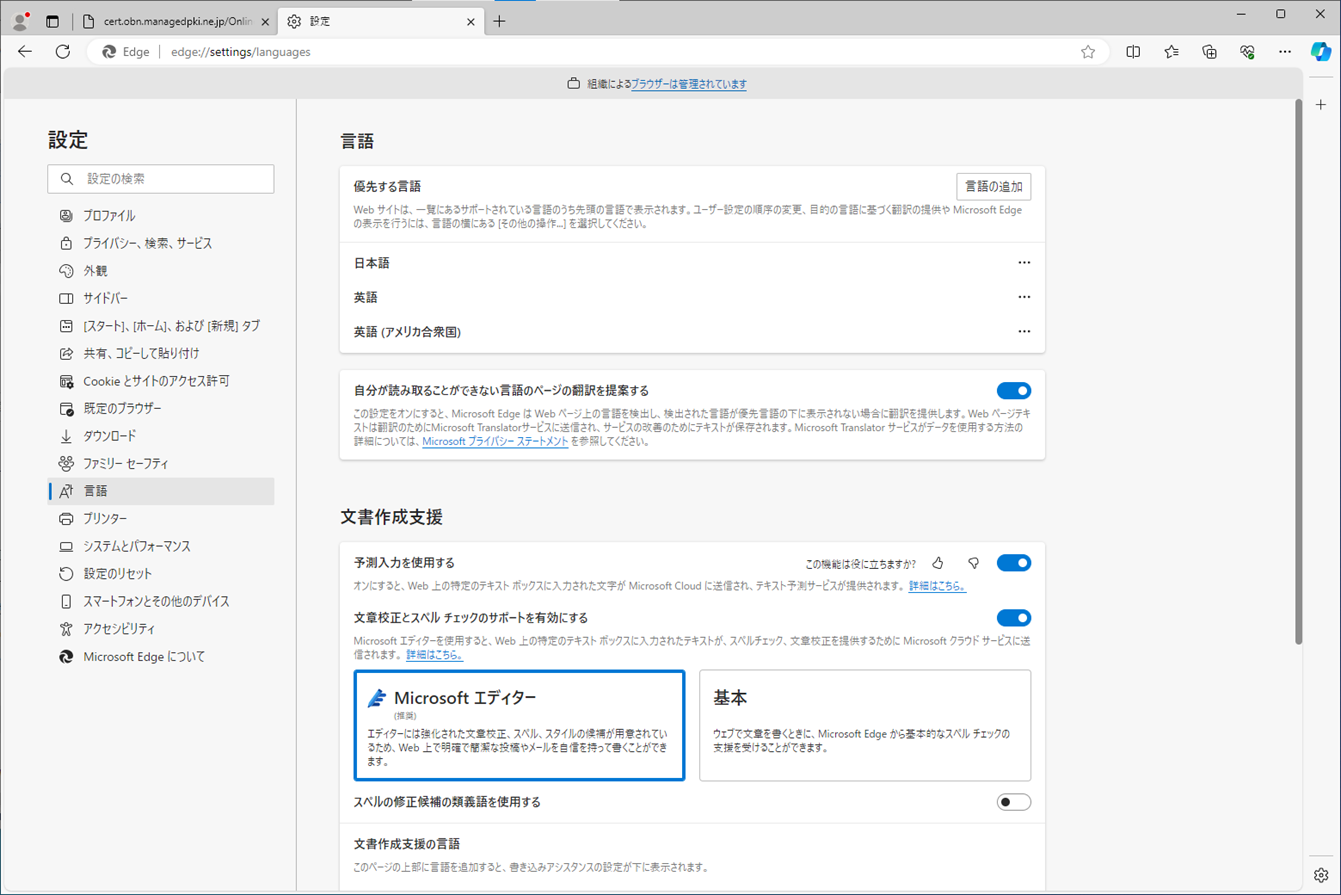Image resolution: width=1341 pixels, height=895 pixels.
Task: Open sidebar settings gear at bottom right
Action: (x=1321, y=874)
